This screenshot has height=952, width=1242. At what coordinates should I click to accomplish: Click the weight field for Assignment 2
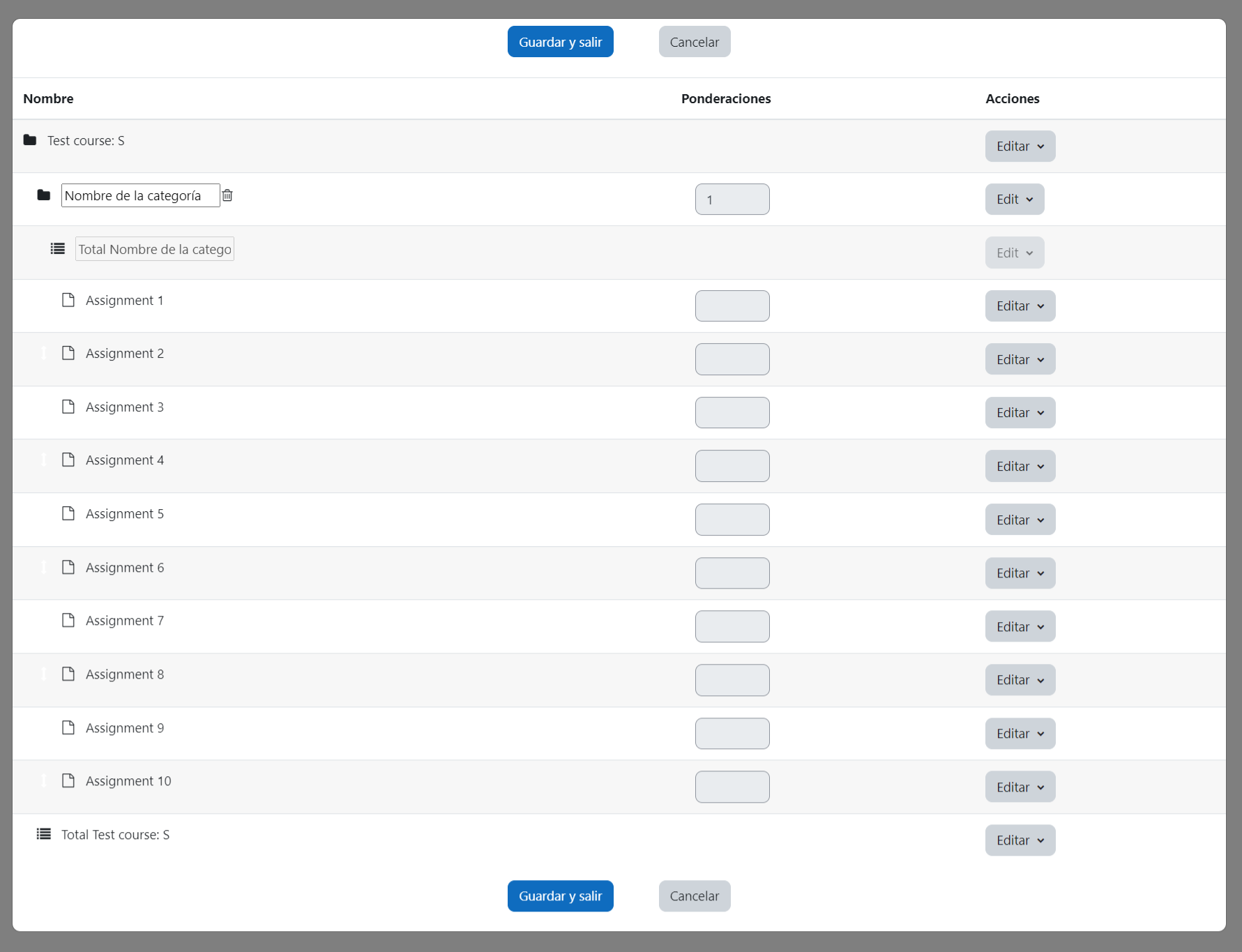coord(732,359)
